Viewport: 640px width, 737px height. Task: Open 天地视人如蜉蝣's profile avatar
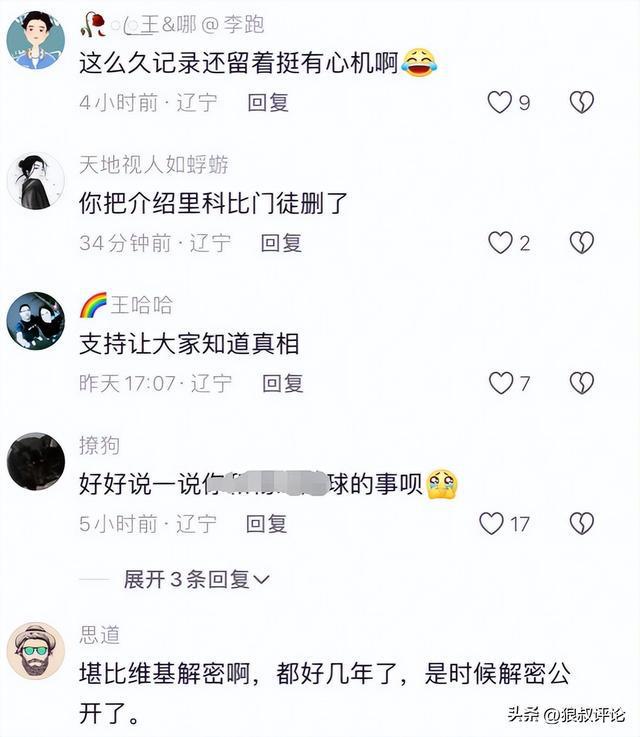point(36,180)
